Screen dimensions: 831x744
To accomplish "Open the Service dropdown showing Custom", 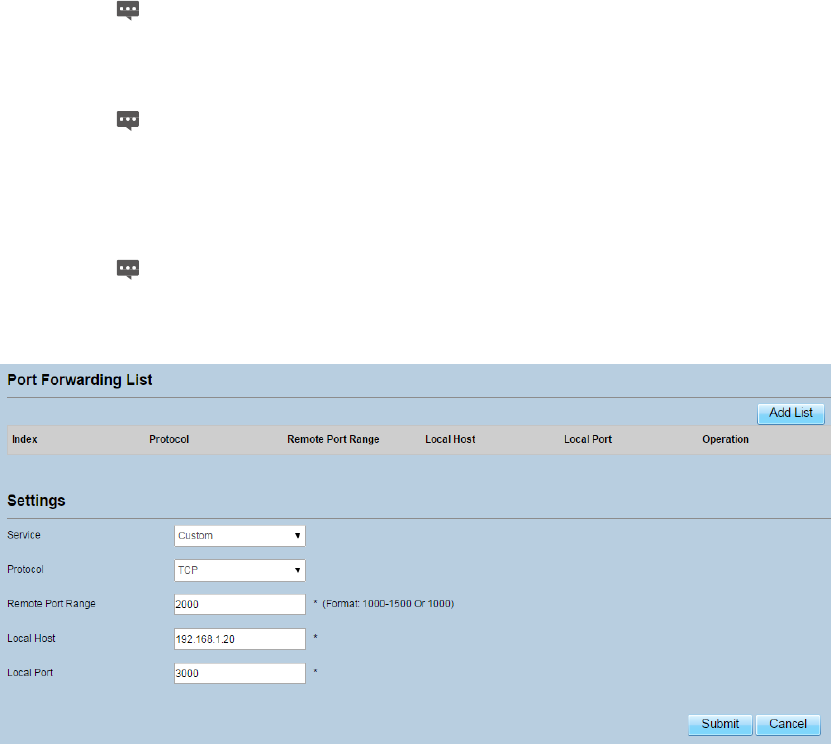I will click(x=240, y=536).
